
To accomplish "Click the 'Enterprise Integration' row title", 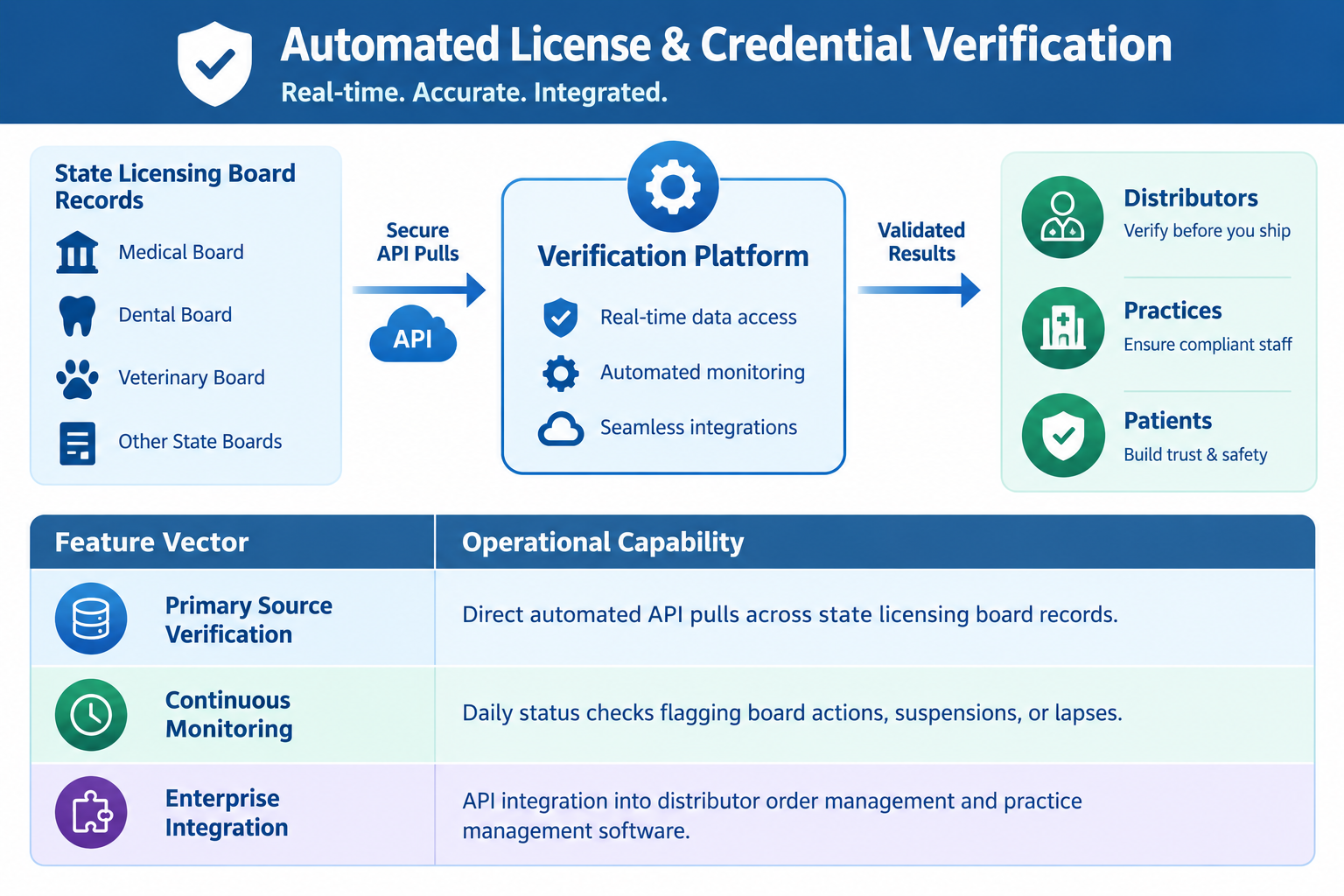I will 227,813.
